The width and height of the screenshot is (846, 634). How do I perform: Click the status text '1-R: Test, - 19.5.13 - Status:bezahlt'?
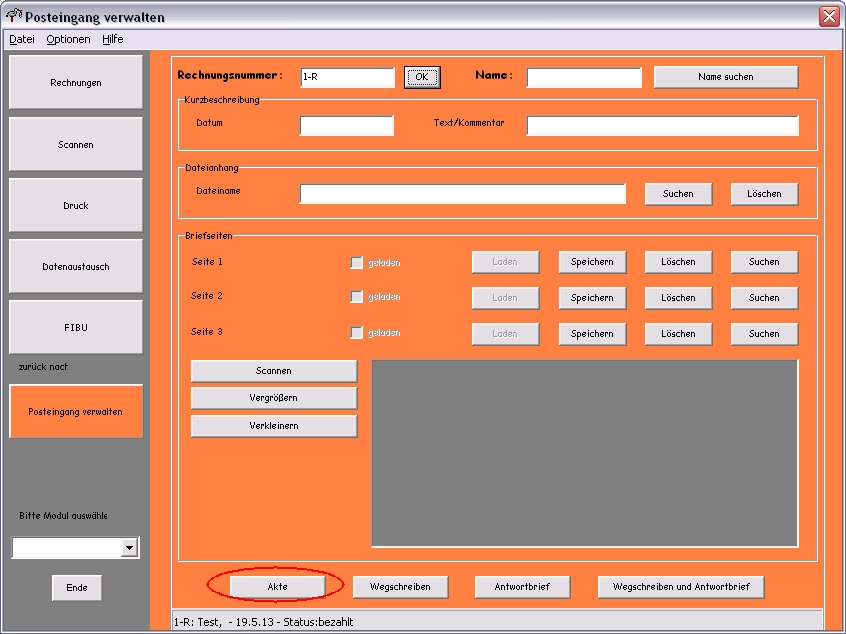[263, 622]
